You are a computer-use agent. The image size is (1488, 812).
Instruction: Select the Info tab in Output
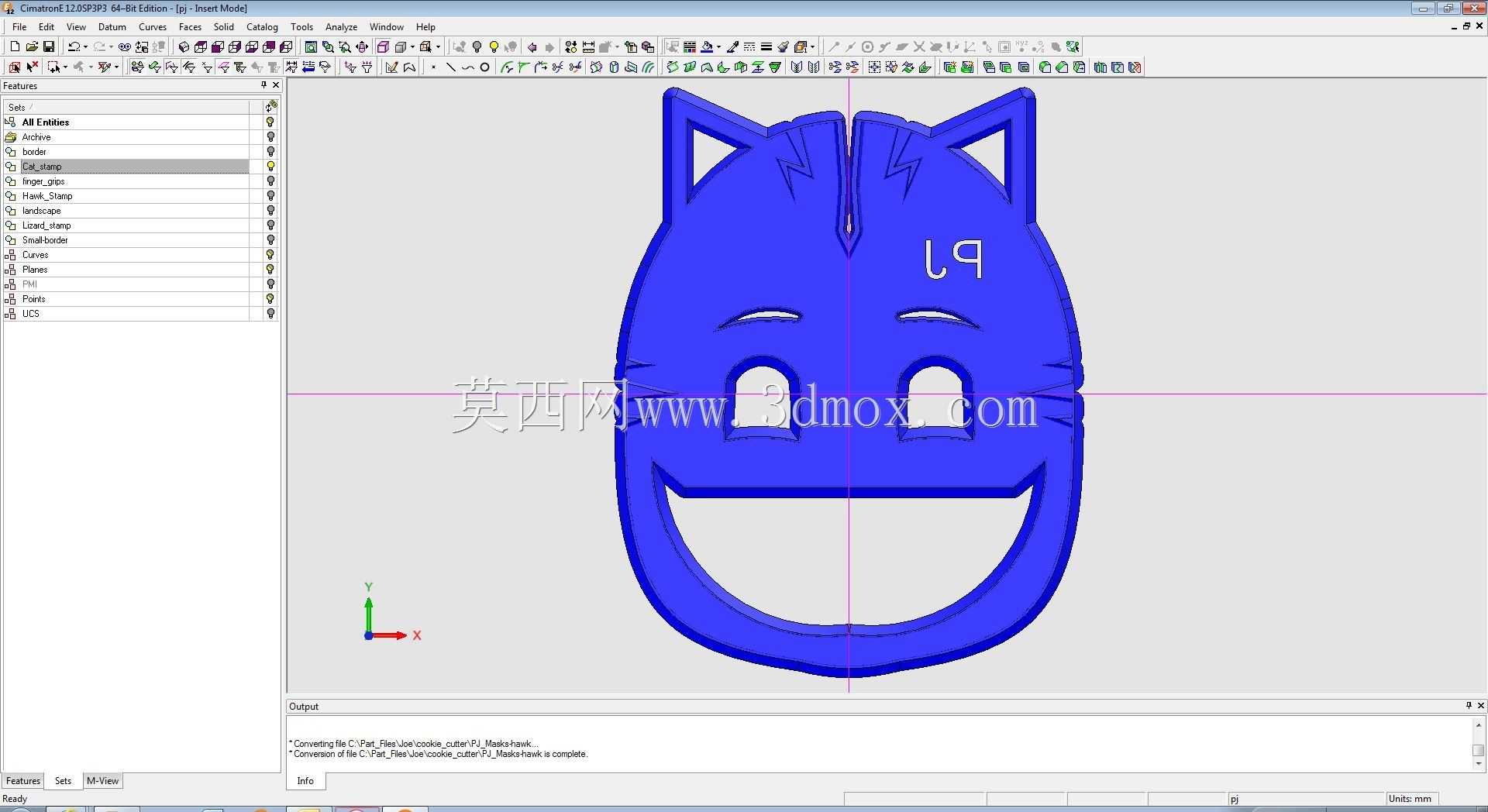pos(305,781)
